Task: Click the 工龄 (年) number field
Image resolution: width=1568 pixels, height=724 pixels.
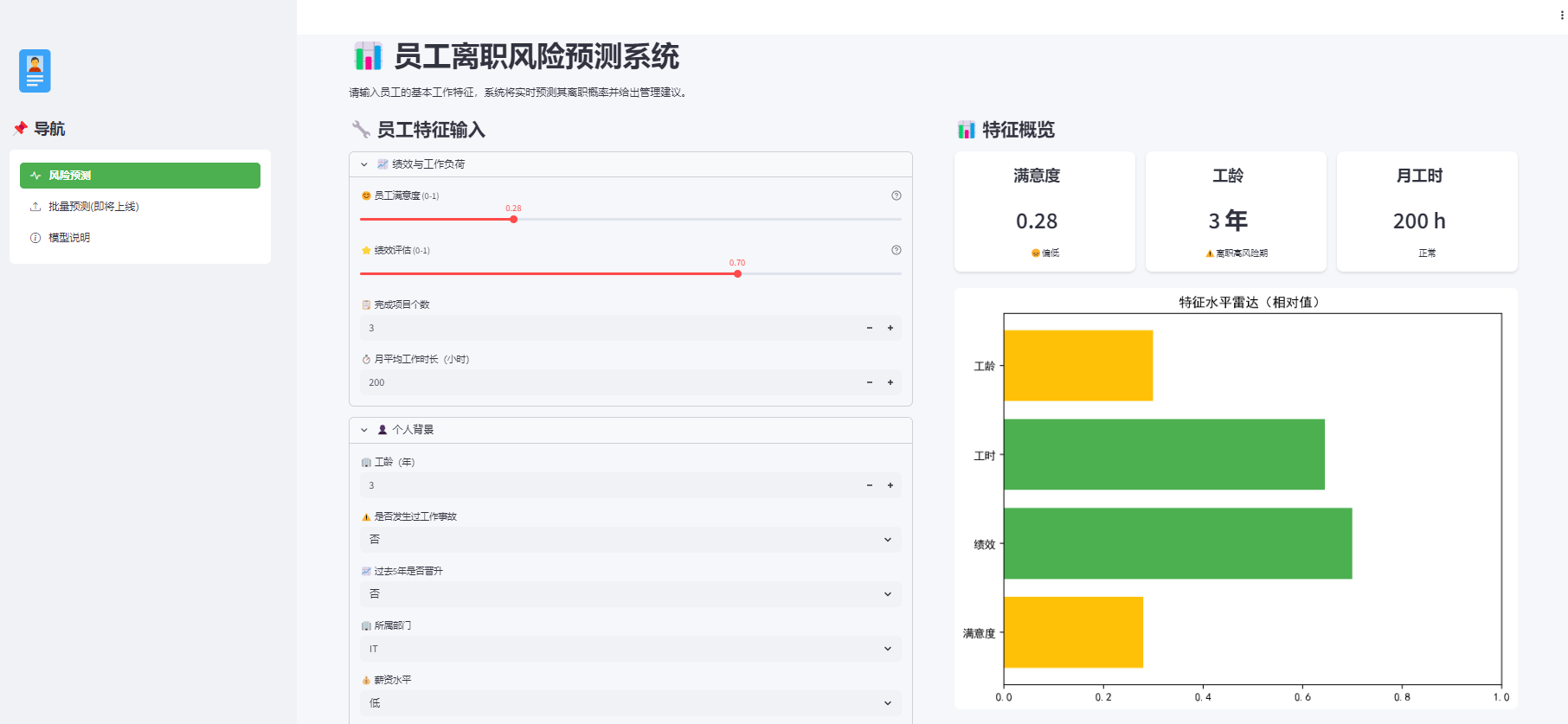Action: coord(609,485)
